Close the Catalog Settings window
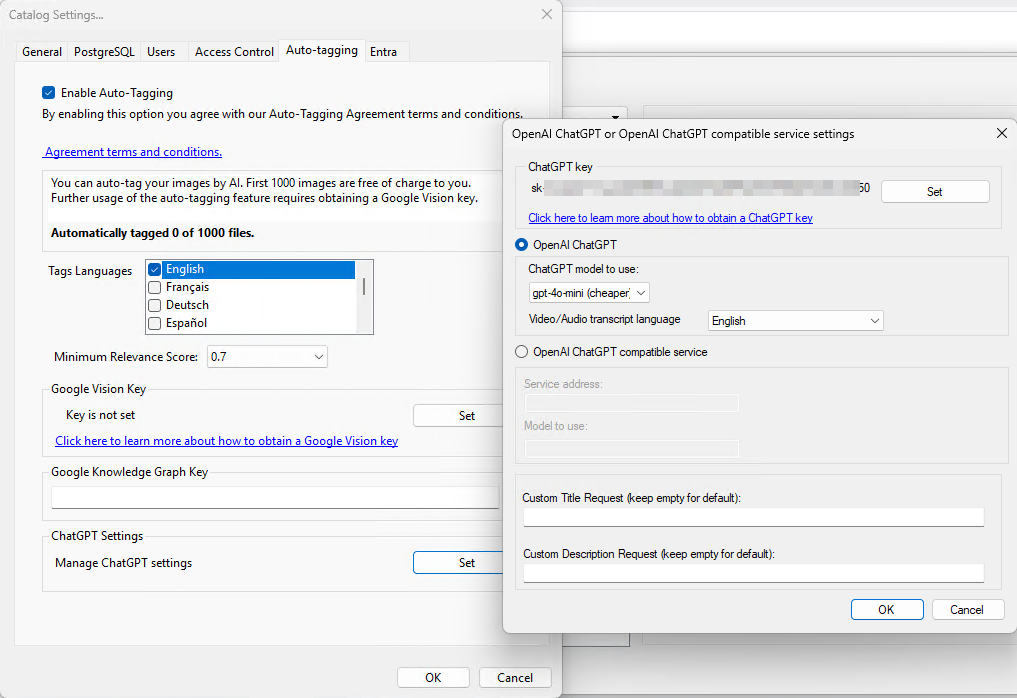 [546, 15]
